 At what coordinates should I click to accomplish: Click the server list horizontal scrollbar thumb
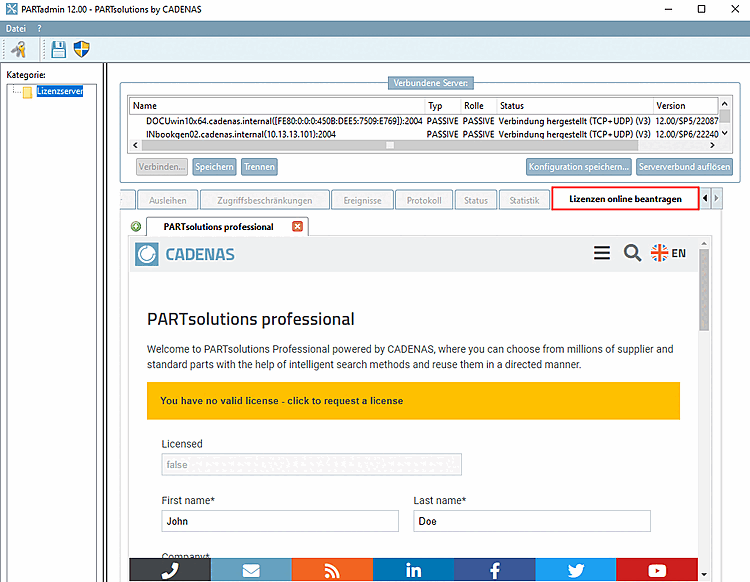pyautogui.click(x=390, y=145)
